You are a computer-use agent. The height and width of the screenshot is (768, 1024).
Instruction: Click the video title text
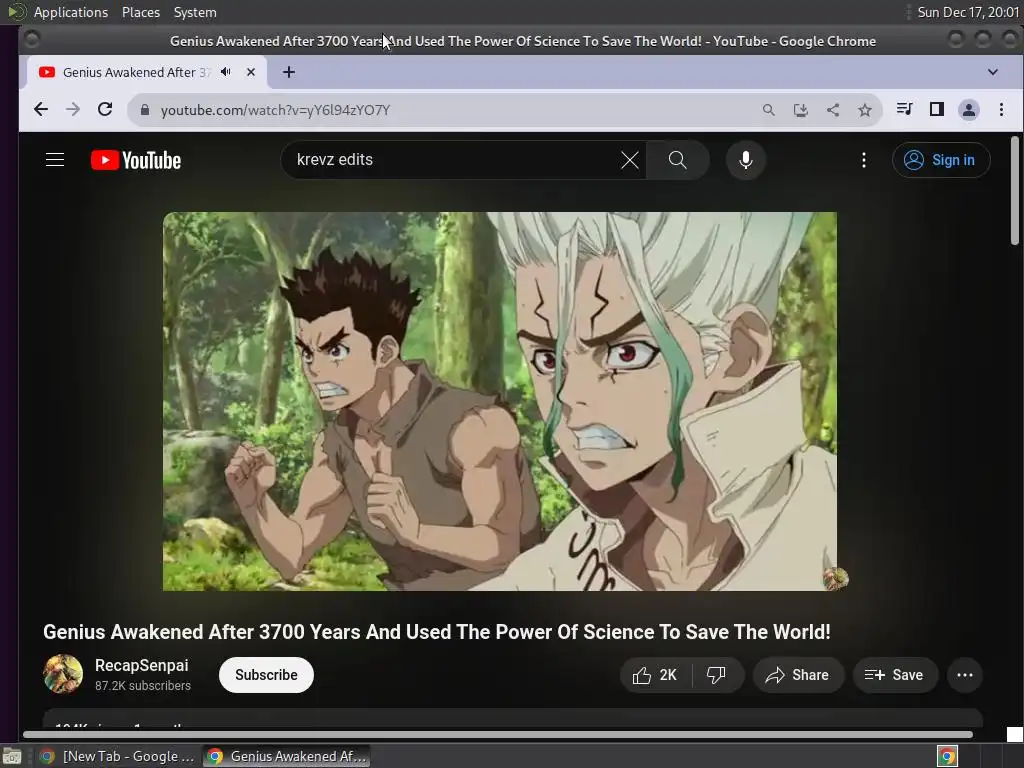click(x=437, y=632)
